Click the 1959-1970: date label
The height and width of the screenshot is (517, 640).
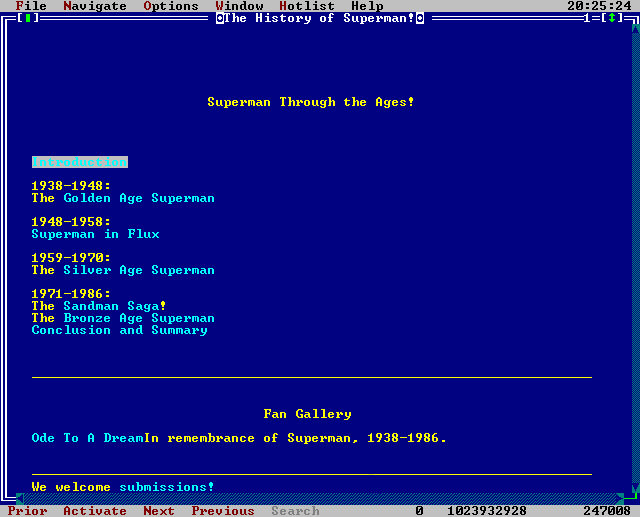pos(71,258)
